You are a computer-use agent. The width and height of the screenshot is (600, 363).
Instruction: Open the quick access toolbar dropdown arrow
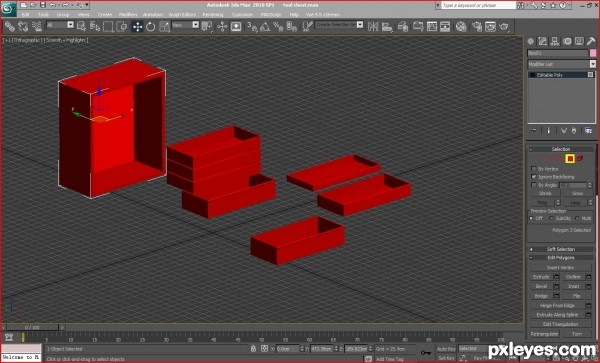87,5
